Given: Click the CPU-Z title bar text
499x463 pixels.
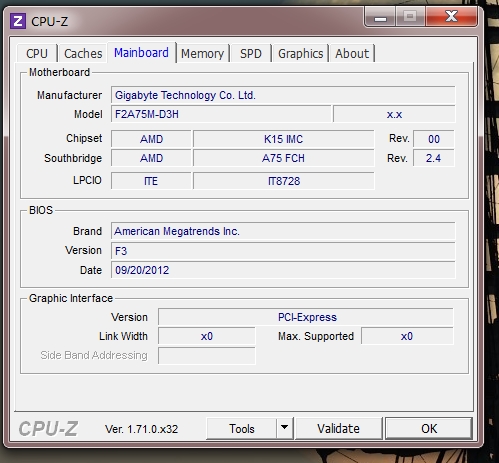Looking at the screenshot, I should pos(50,22).
